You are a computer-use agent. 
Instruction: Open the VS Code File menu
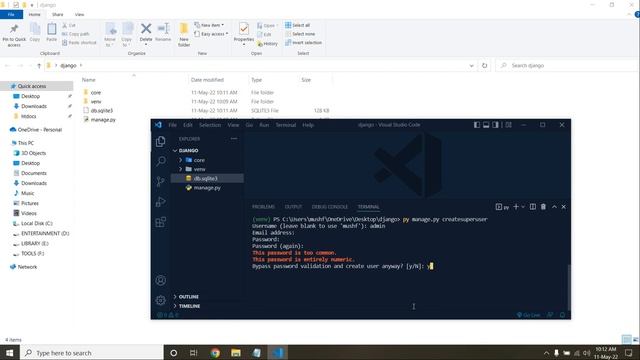[173, 125]
